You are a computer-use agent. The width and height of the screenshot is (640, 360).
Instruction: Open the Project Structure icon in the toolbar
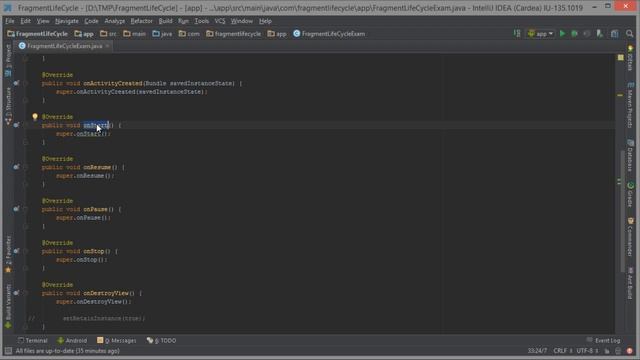(615, 34)
